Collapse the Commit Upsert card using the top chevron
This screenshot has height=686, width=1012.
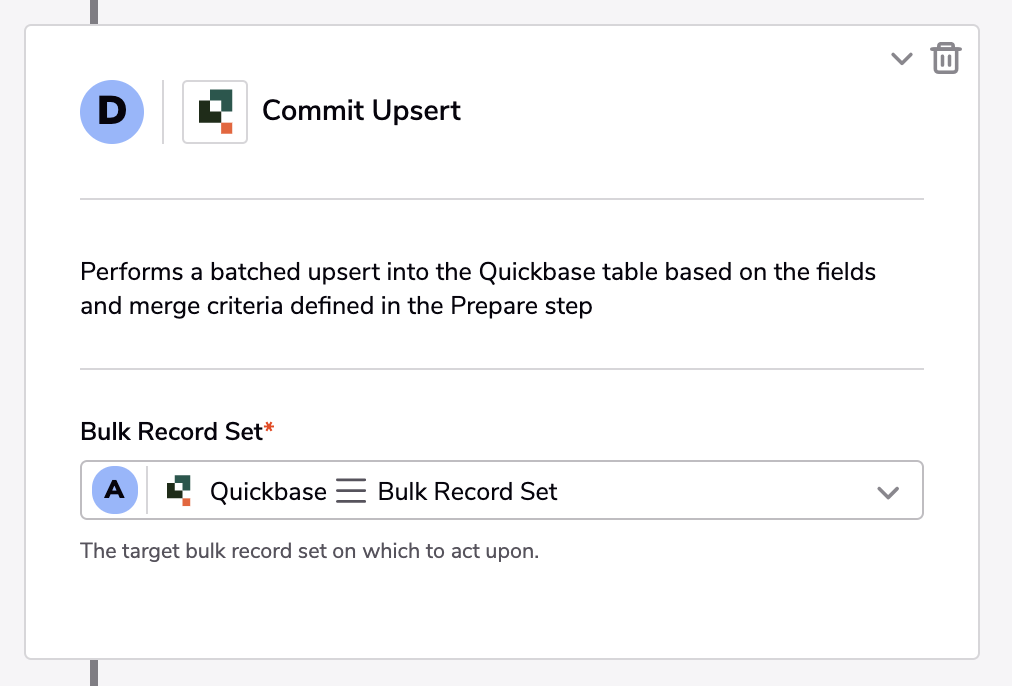tap(902, 59)
